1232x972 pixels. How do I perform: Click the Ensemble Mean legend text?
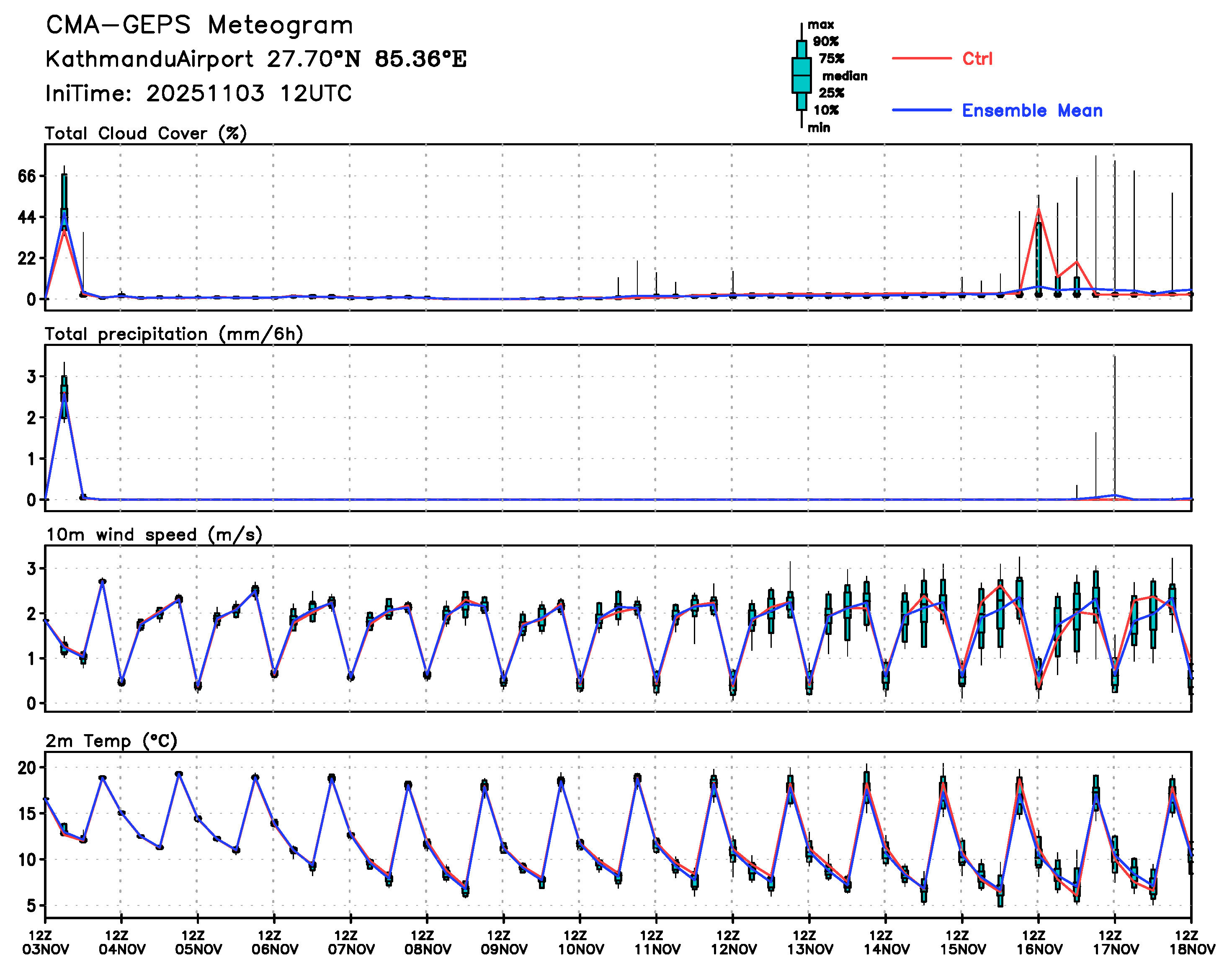pyautogui.click(x=1032, y=111)
